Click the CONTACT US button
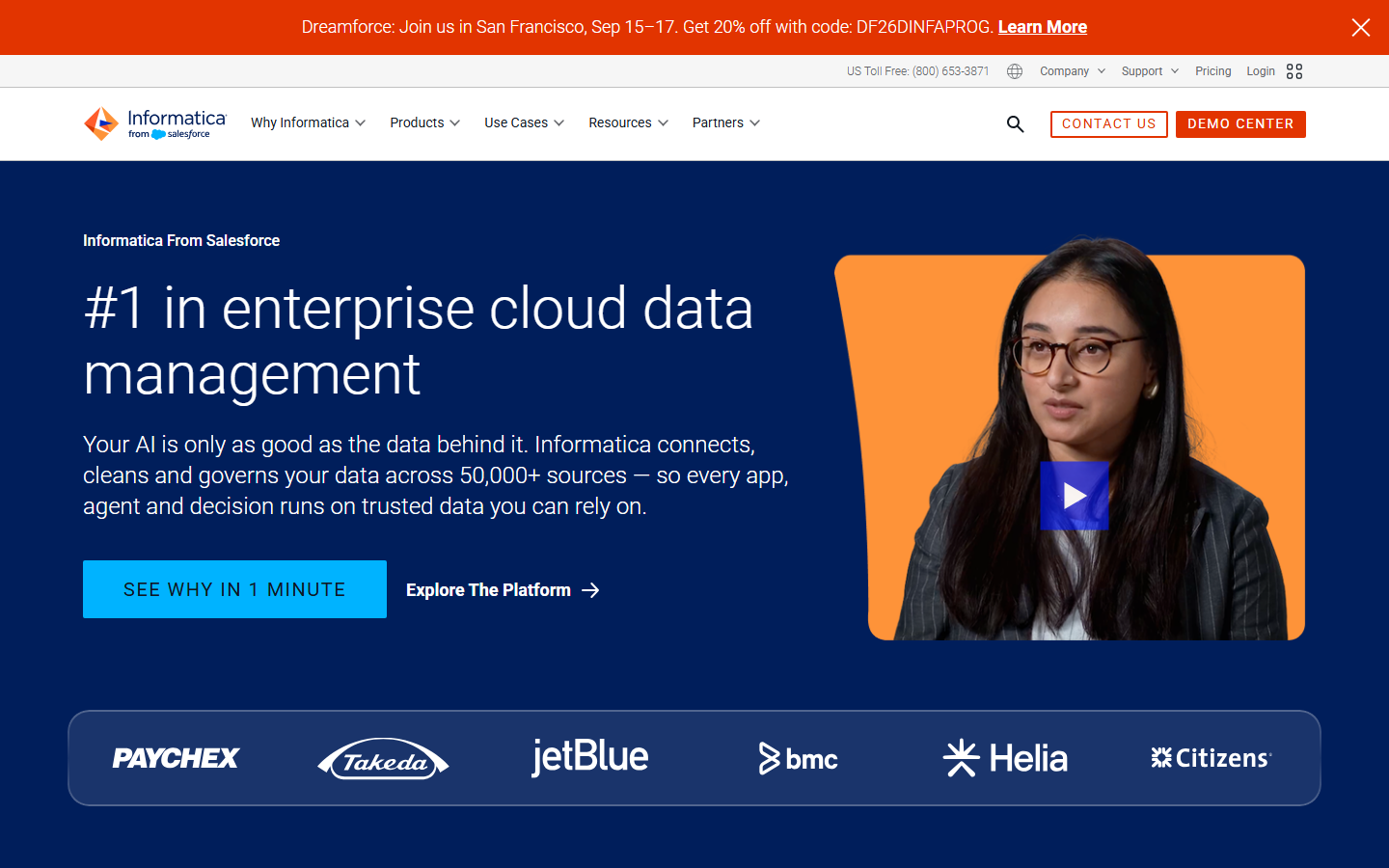This screenshot has height=868, width=1389. point(1108,123)
